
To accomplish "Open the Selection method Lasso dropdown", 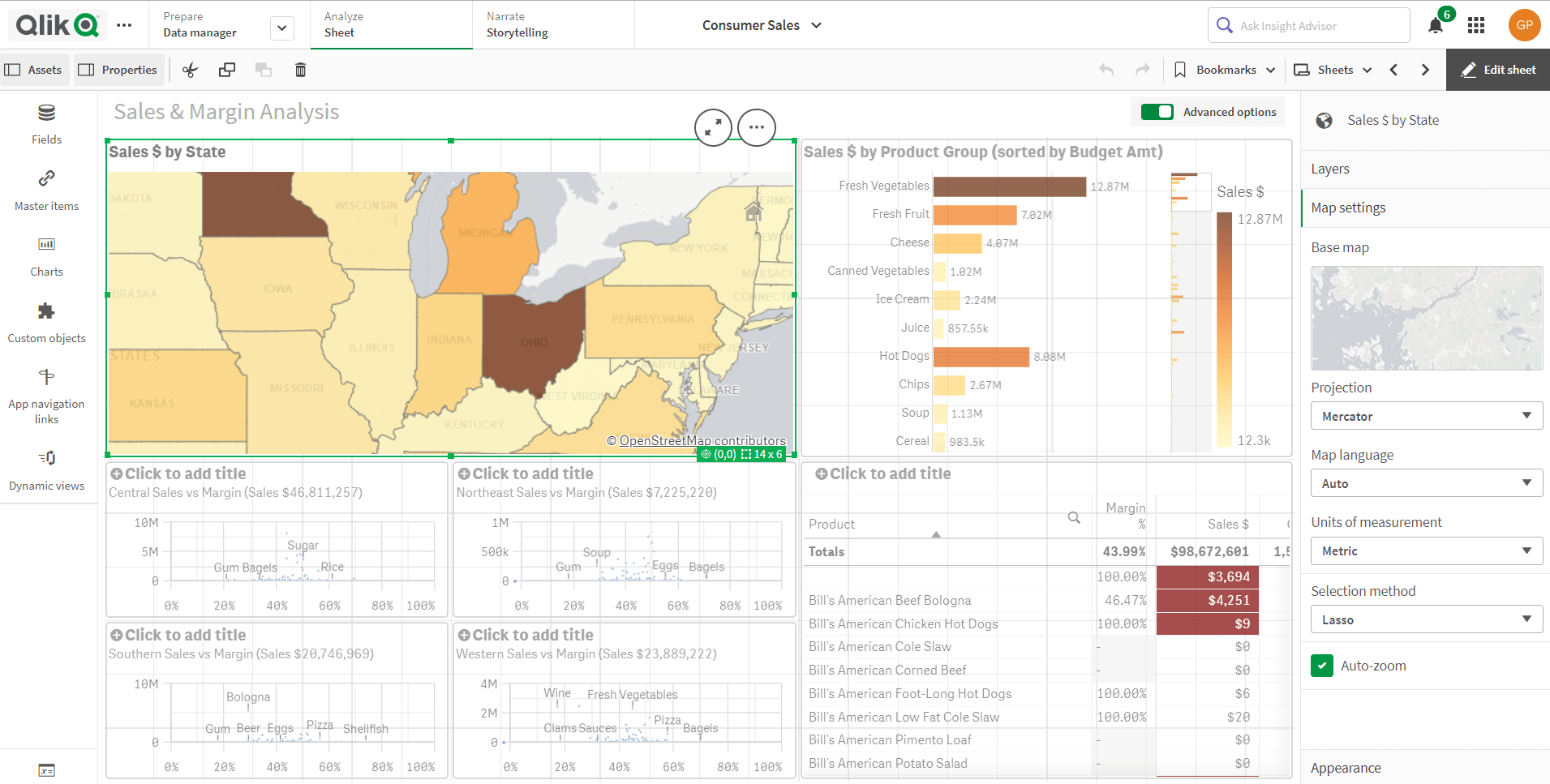I will pos(1426,619).
